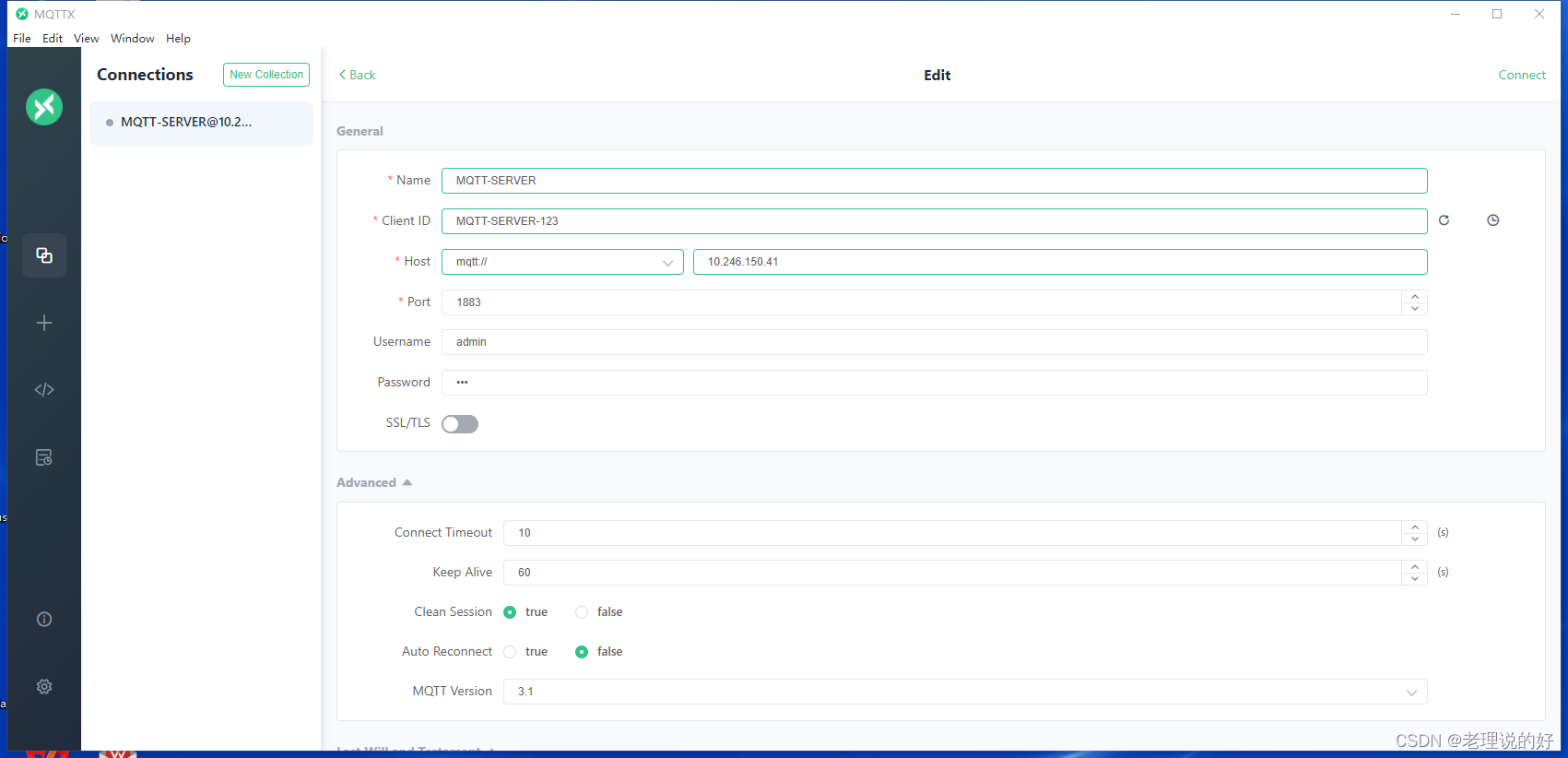The height and width of the screenshot is (758, 1568).
Task: Select Auto Reconnect true radio
Action: 510,652
